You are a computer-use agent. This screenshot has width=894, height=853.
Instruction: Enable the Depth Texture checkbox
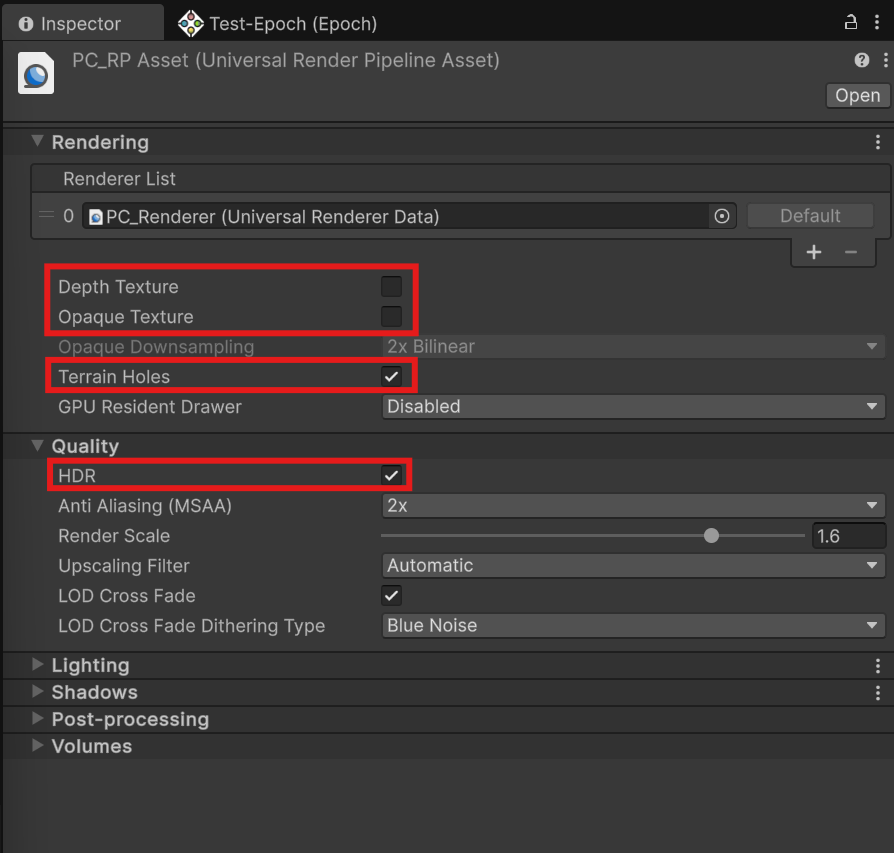[391, 286]
